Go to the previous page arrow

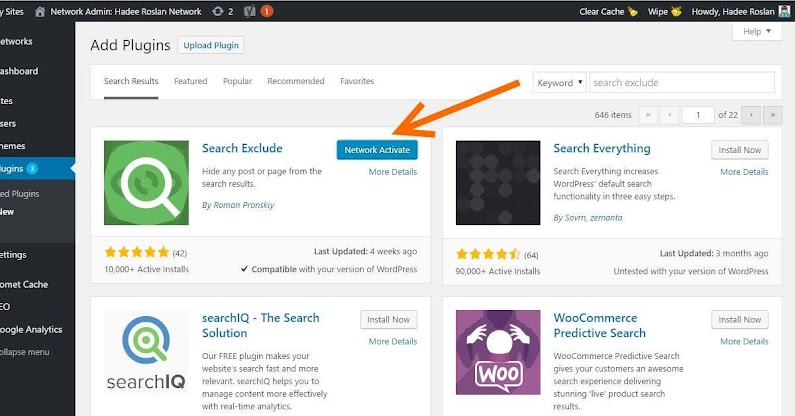pyautogui.click(x=670, y=115)
